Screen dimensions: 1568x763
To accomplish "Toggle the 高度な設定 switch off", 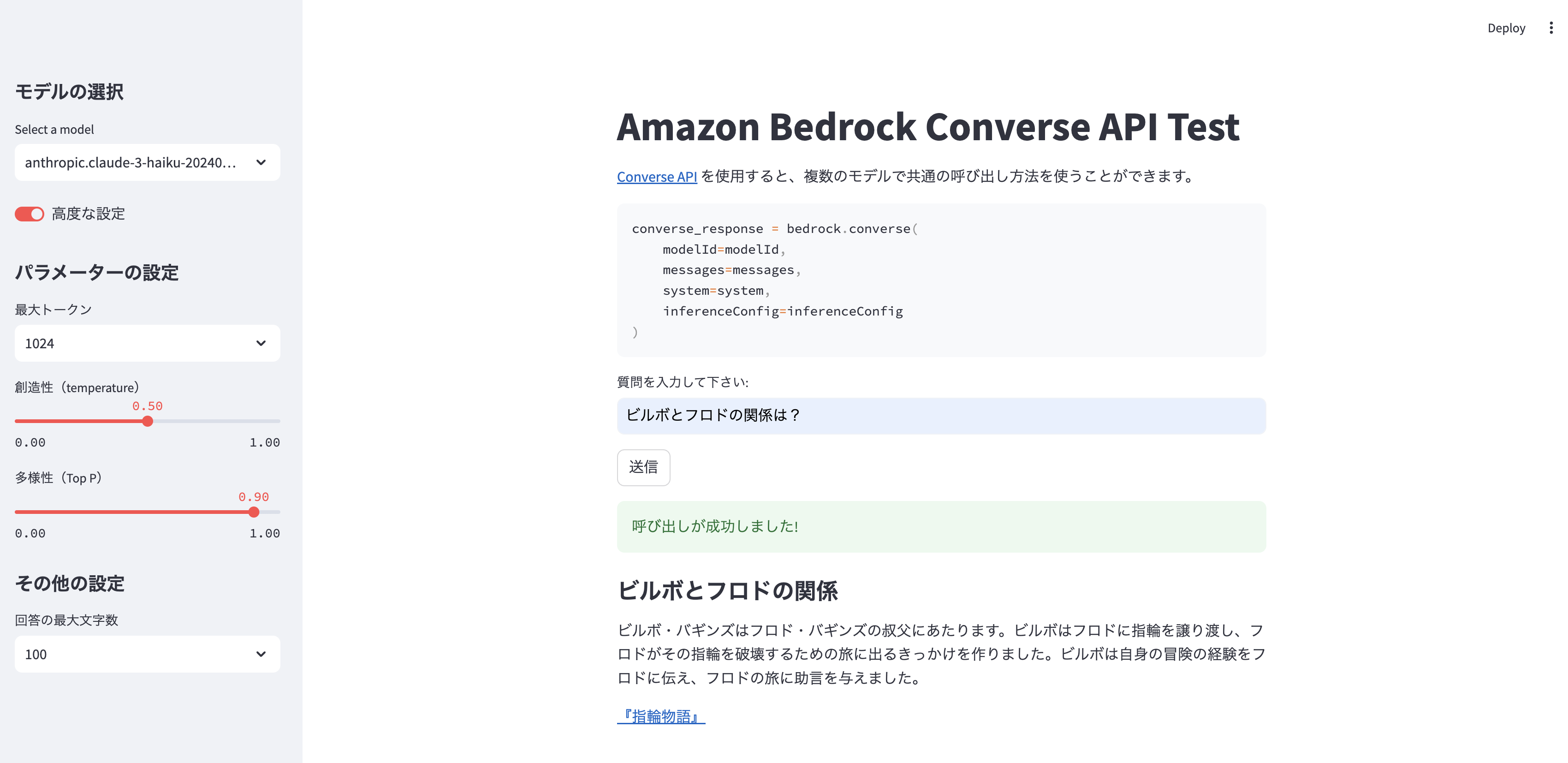I will click(x=29, y=214).
